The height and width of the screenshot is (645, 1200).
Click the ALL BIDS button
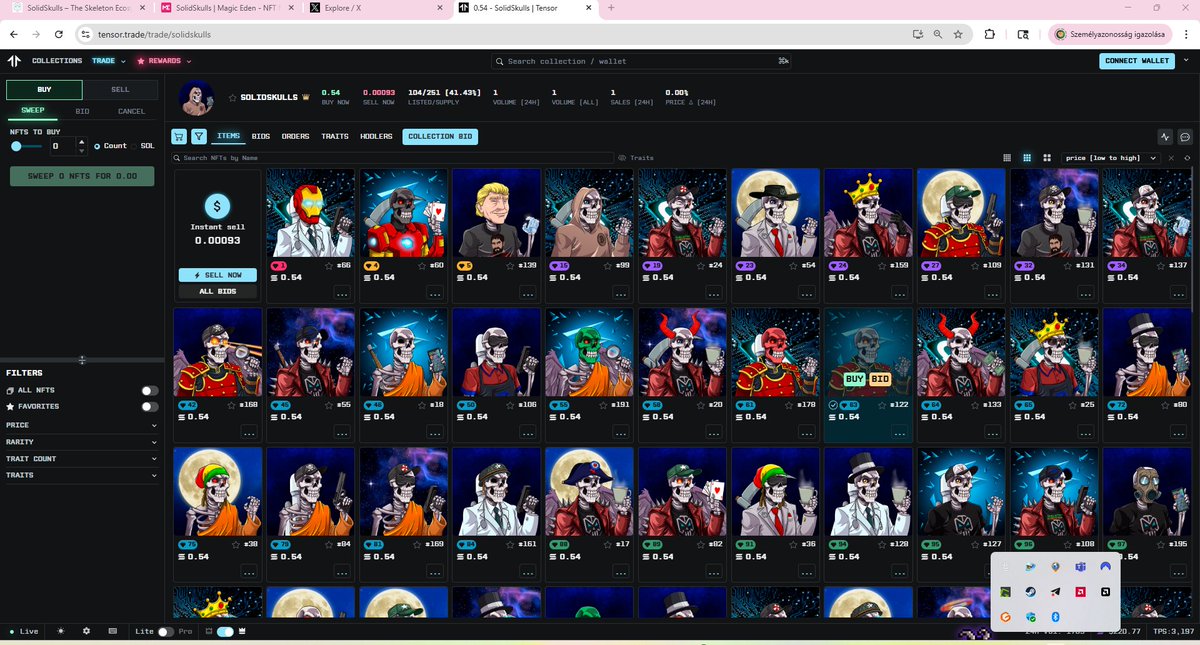click(x=218, y=291)
